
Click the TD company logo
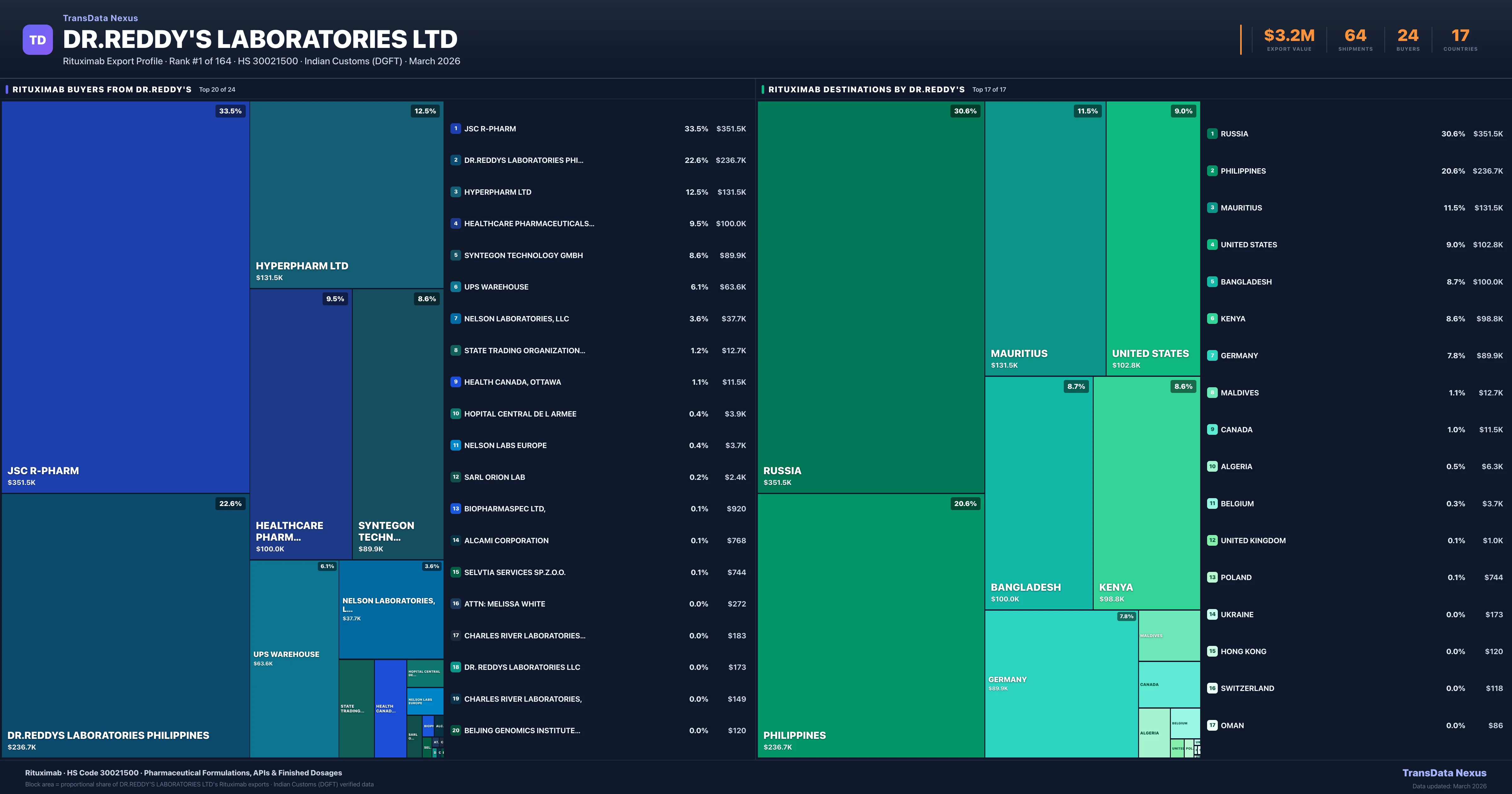37,39
